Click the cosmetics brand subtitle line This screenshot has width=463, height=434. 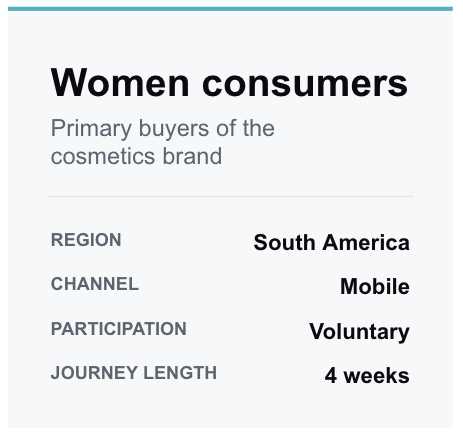pyautogui.click(x=136, y=156)
